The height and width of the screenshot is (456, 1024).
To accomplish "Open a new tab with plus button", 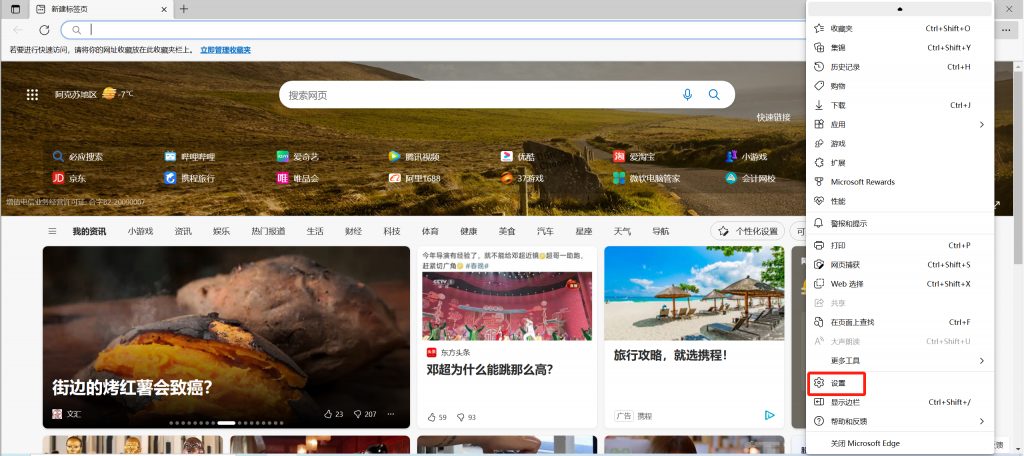I will tap(184, 9).
